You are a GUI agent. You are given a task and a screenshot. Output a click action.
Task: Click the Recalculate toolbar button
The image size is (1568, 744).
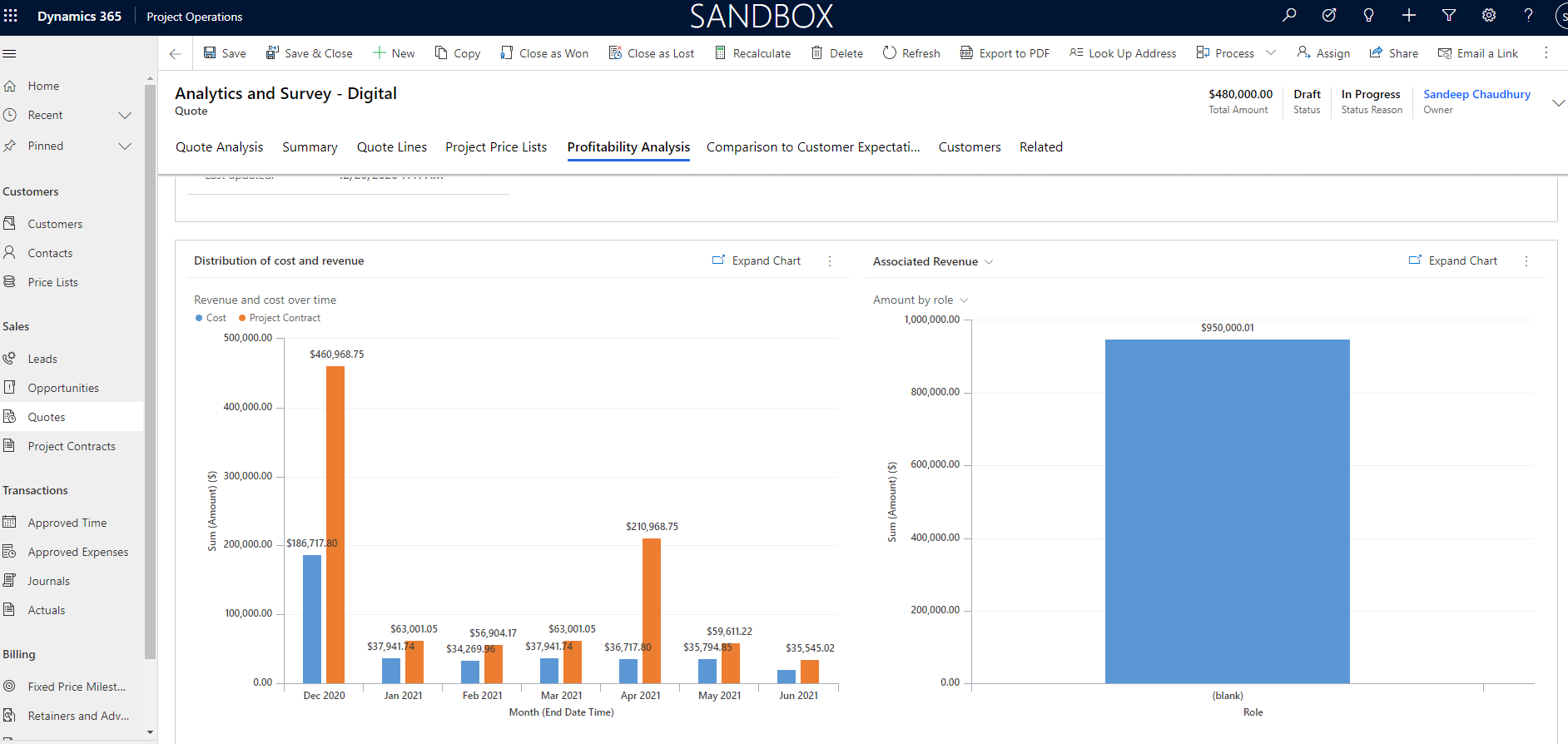(x=752, y=53)
